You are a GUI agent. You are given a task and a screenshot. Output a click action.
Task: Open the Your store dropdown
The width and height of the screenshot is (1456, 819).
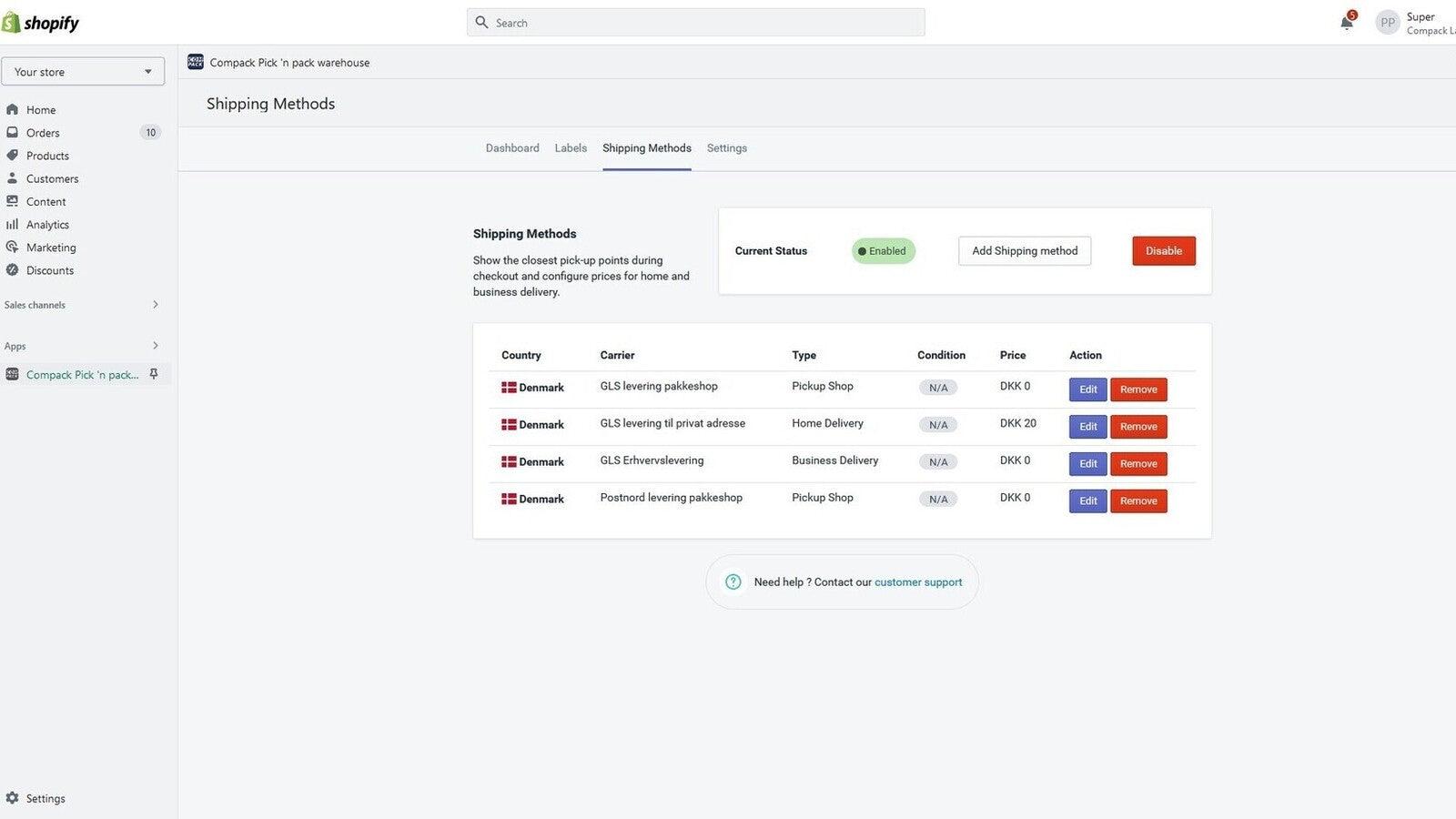pos(82,71)
